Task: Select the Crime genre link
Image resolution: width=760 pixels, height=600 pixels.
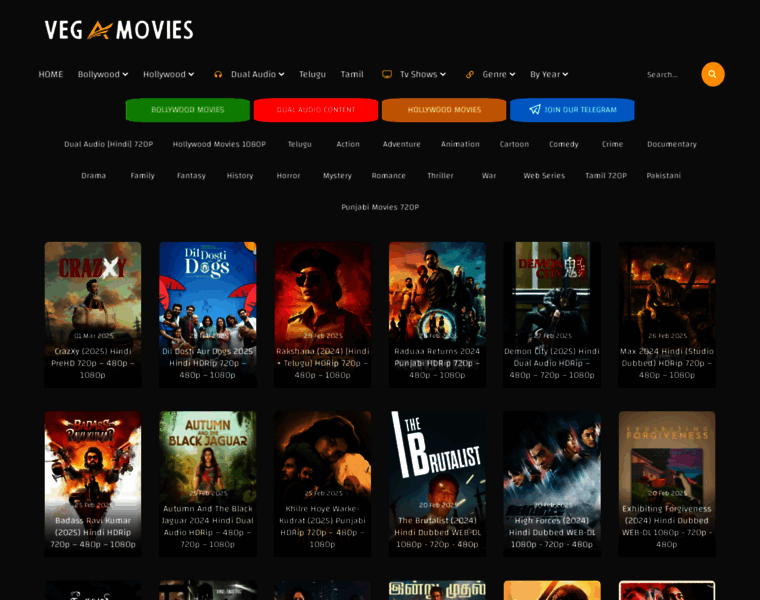Action: 612,144
